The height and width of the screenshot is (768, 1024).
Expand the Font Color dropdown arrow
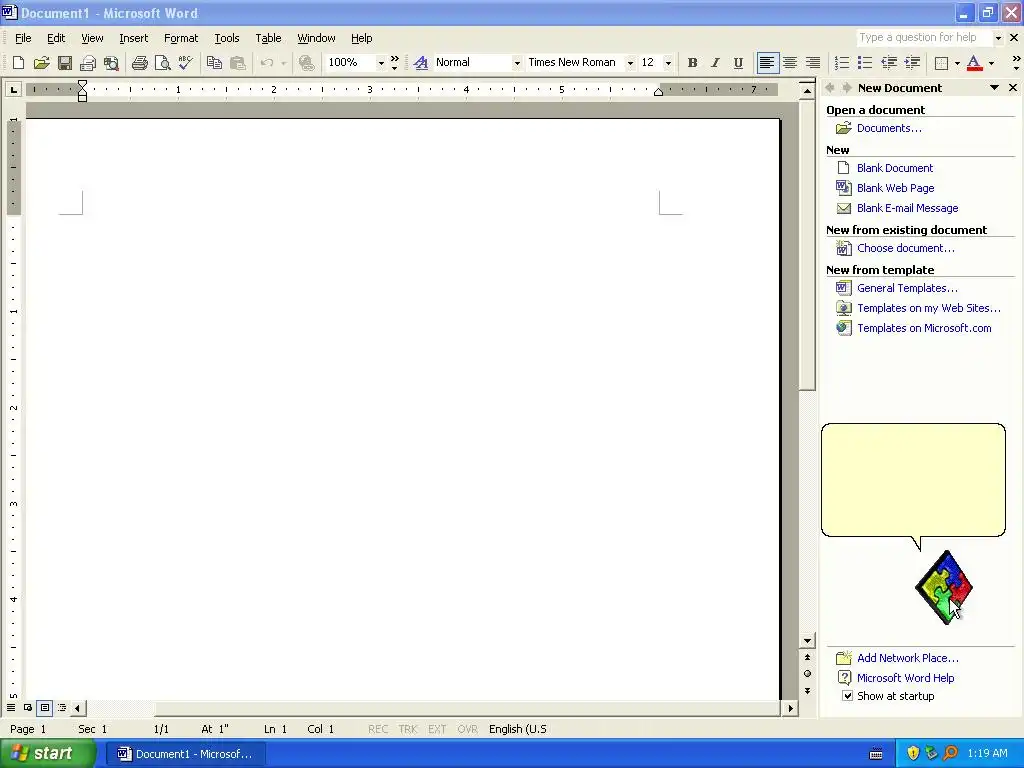click(991, 63)
